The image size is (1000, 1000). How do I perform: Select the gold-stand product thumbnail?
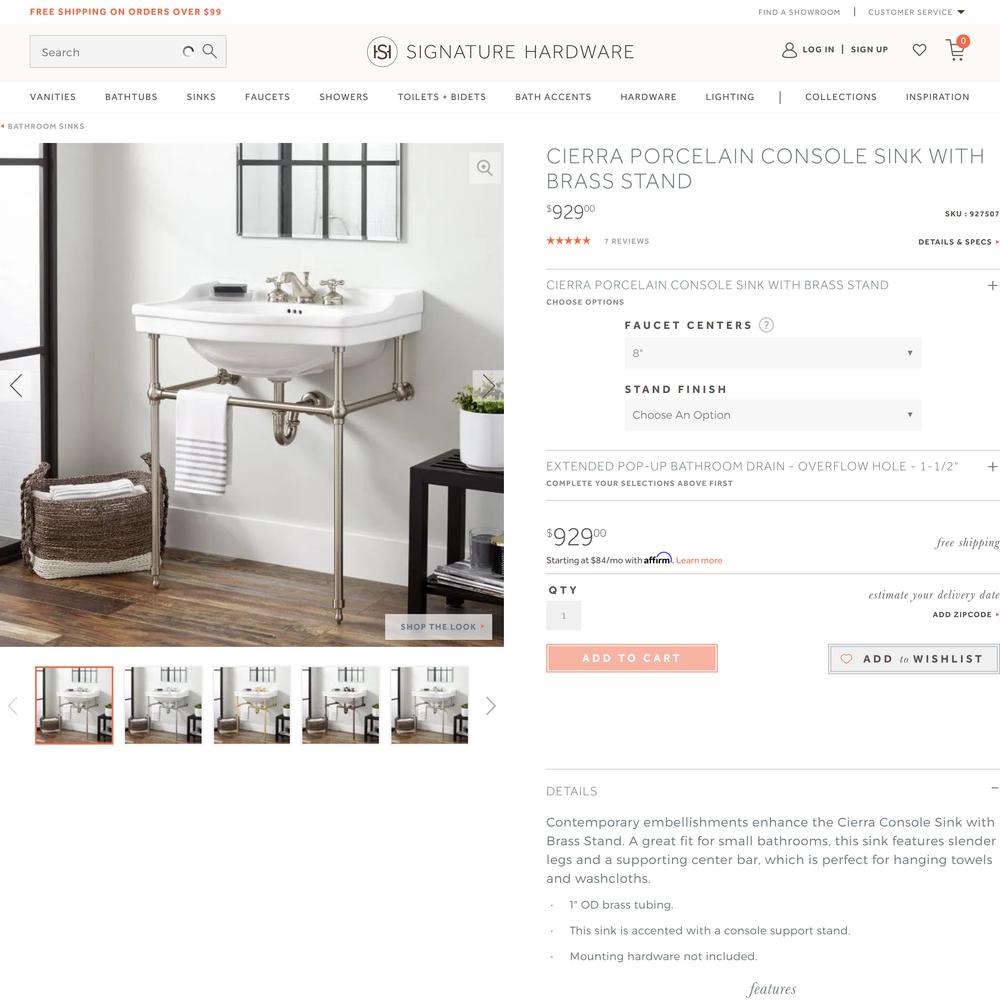tap(252, 705)
